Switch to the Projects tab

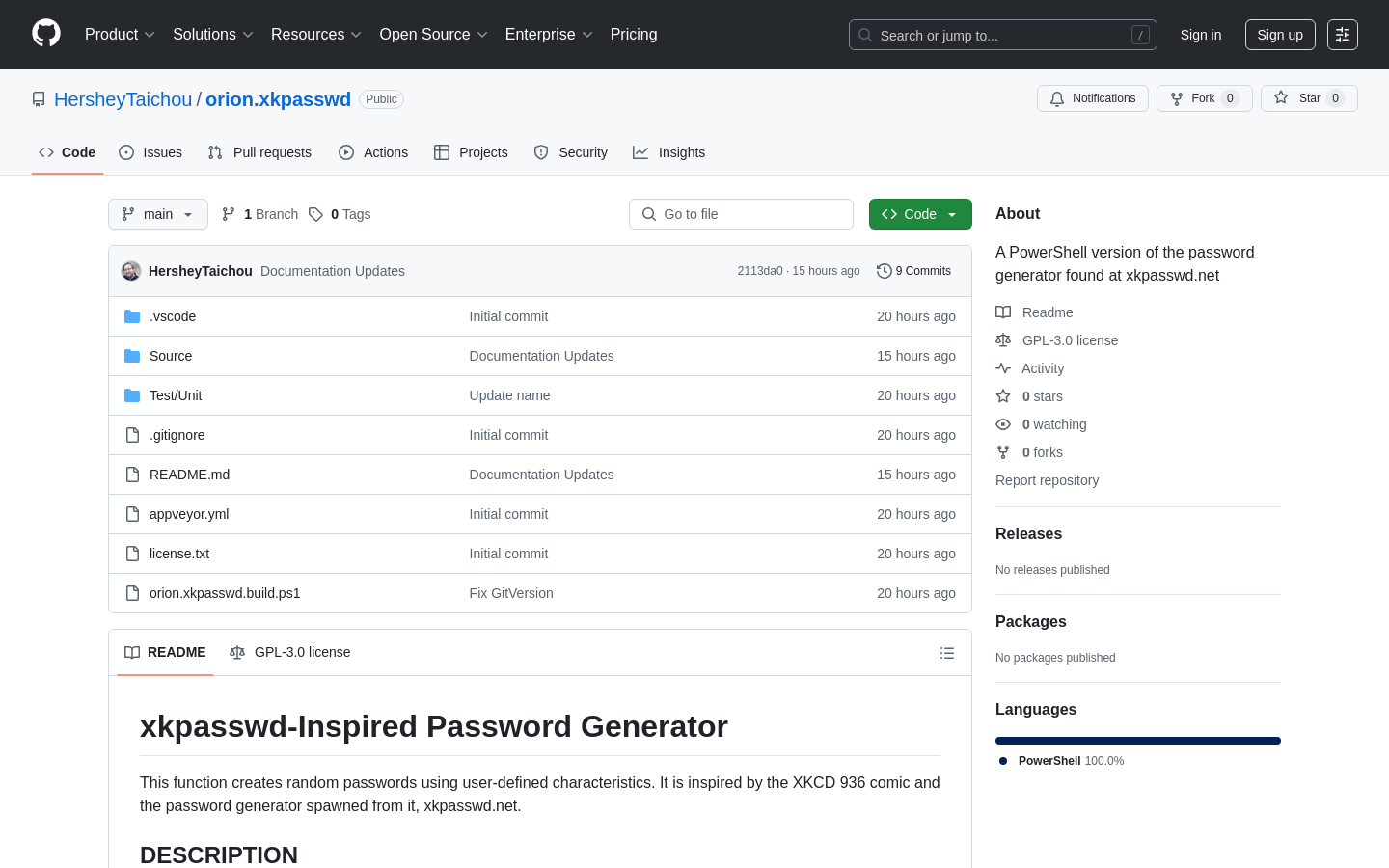coord(471,152)
